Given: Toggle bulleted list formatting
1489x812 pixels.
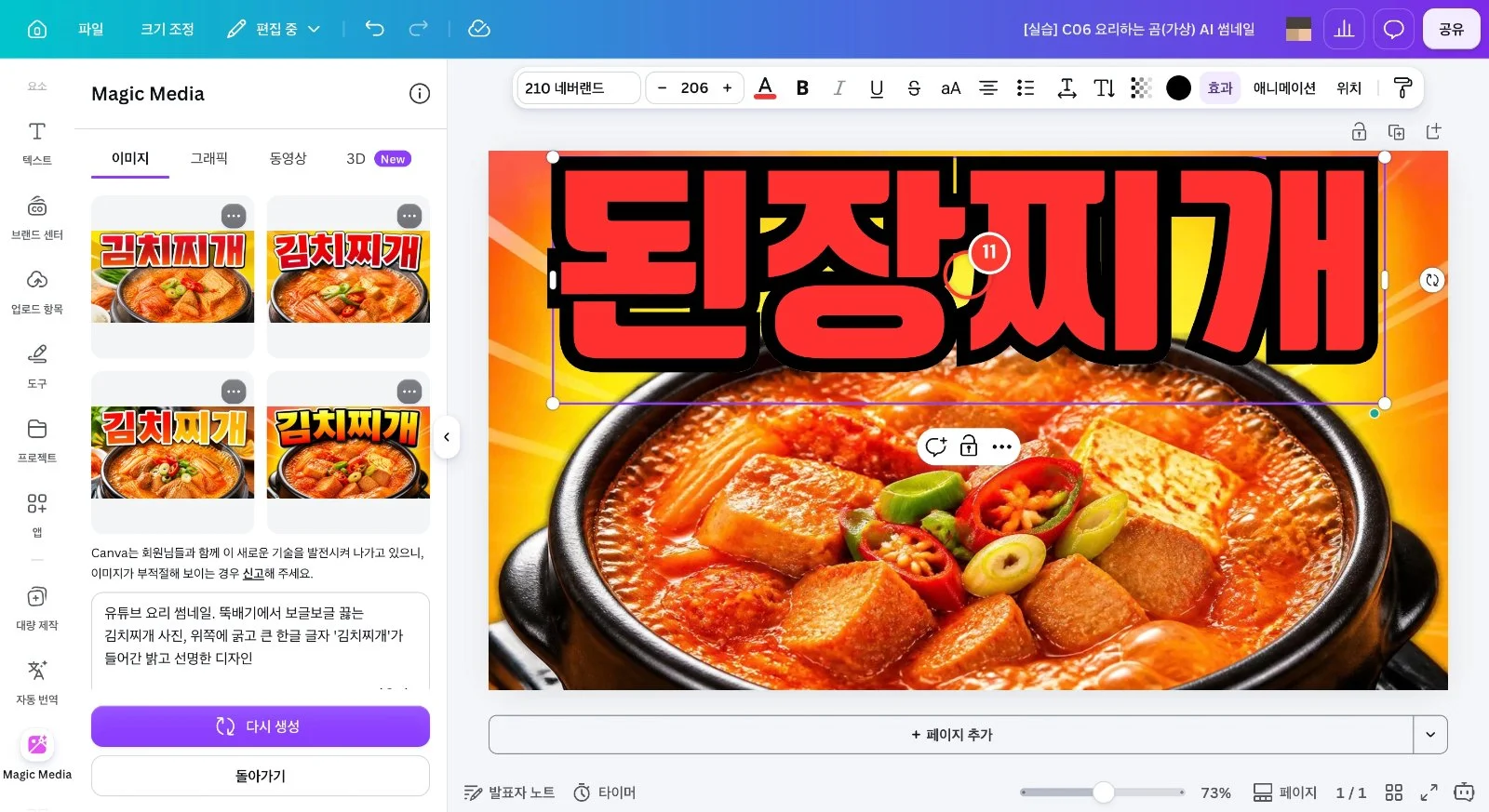Looking at the screenshot, I should pos(1026,88).
